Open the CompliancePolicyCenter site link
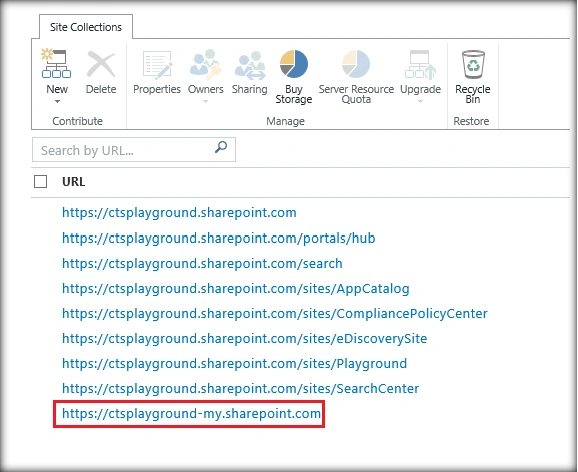Viewport: 578px width, 472px height. 275,314
